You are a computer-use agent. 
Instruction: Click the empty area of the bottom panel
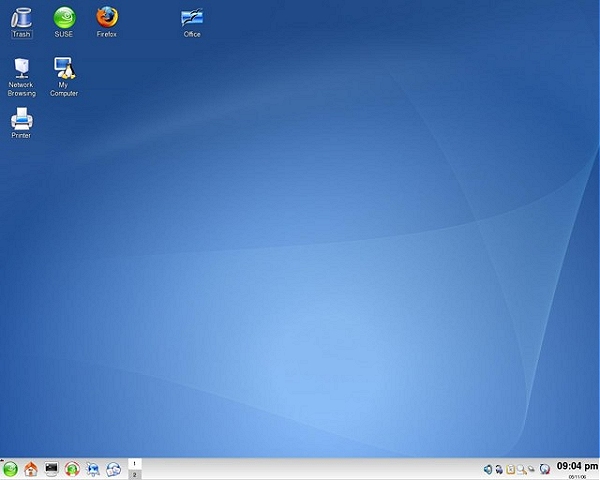300,469
